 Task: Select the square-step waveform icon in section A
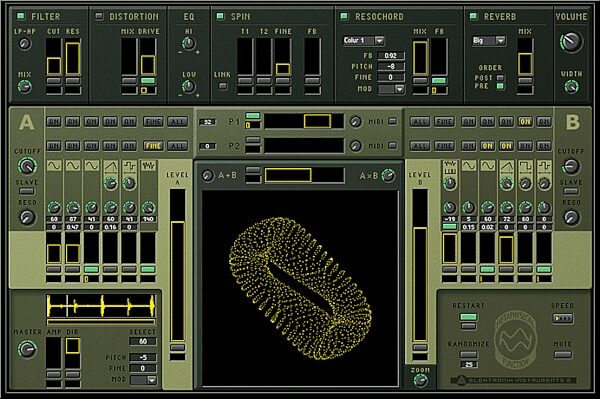[129, 165]
